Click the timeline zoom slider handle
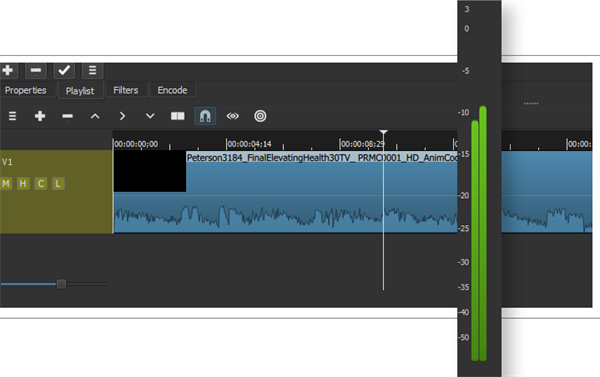 click(61, 284)
